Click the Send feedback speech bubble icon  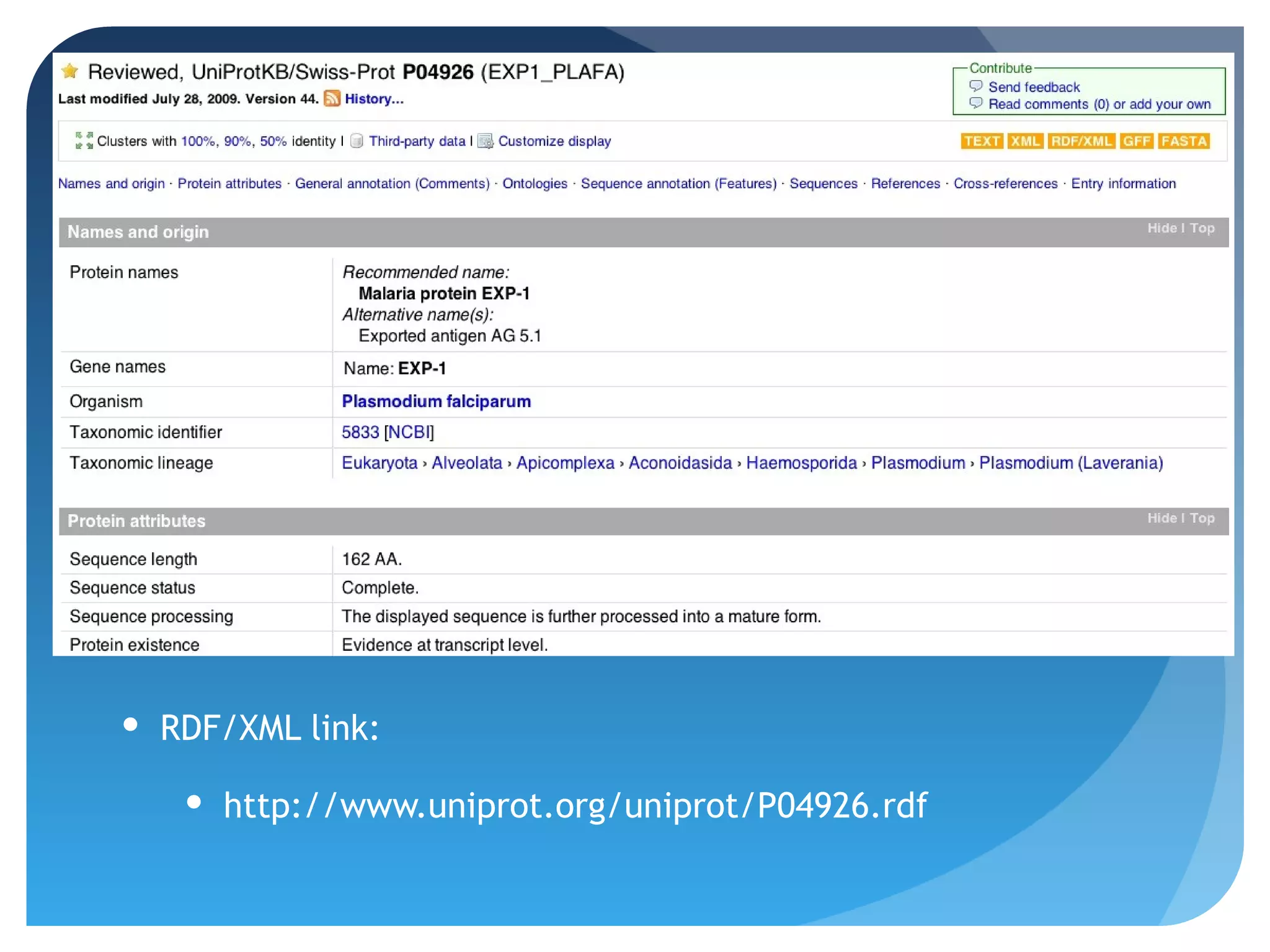coord(975,86)
